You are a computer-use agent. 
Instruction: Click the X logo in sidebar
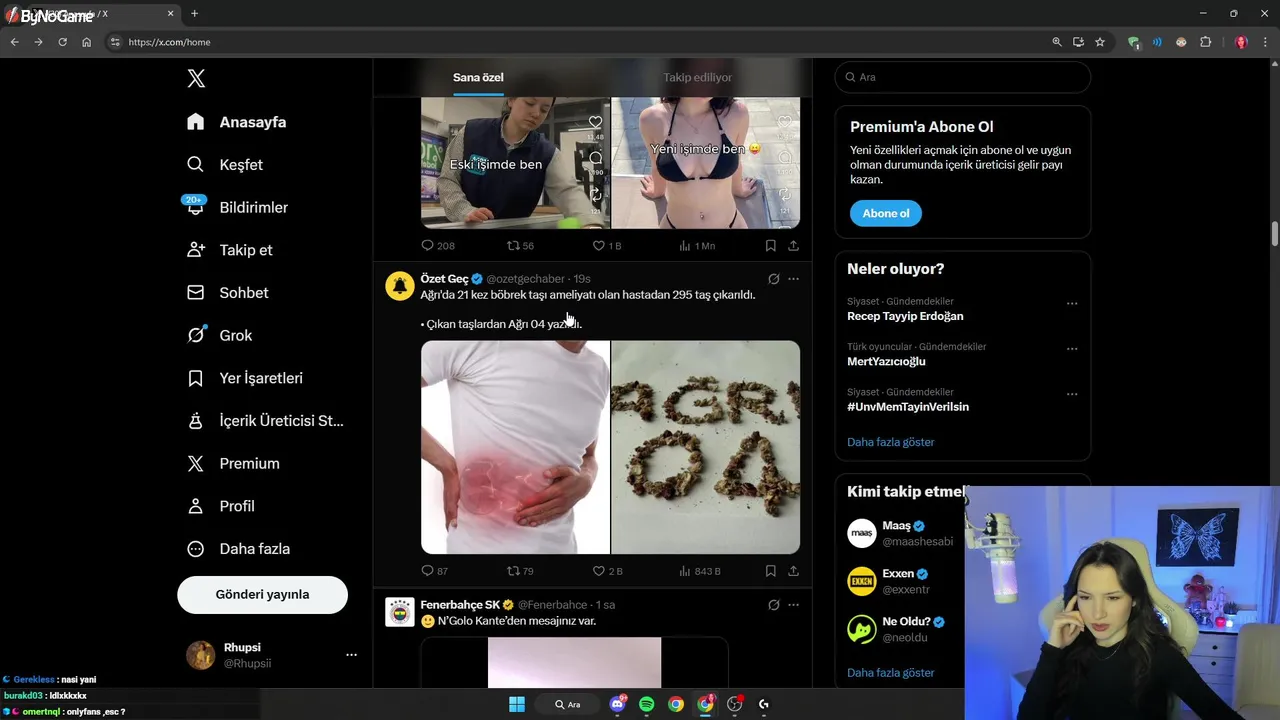196,79
